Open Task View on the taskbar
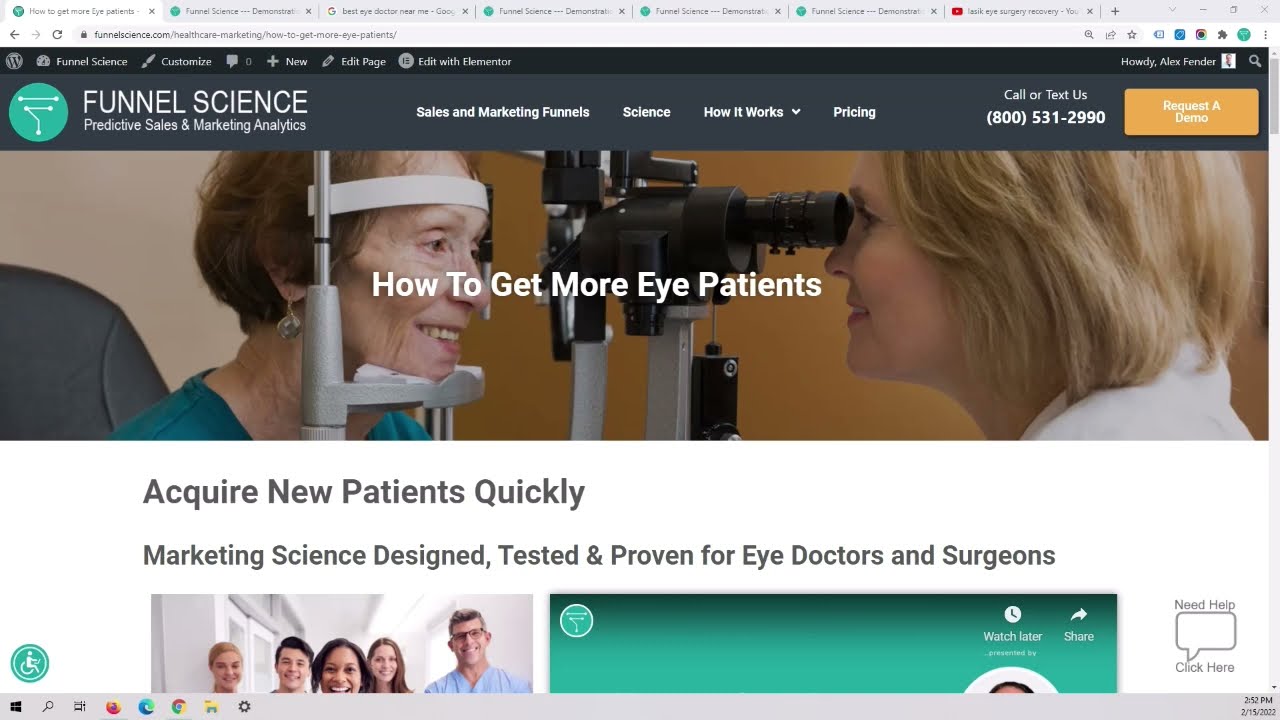 [x=80, y=706]
